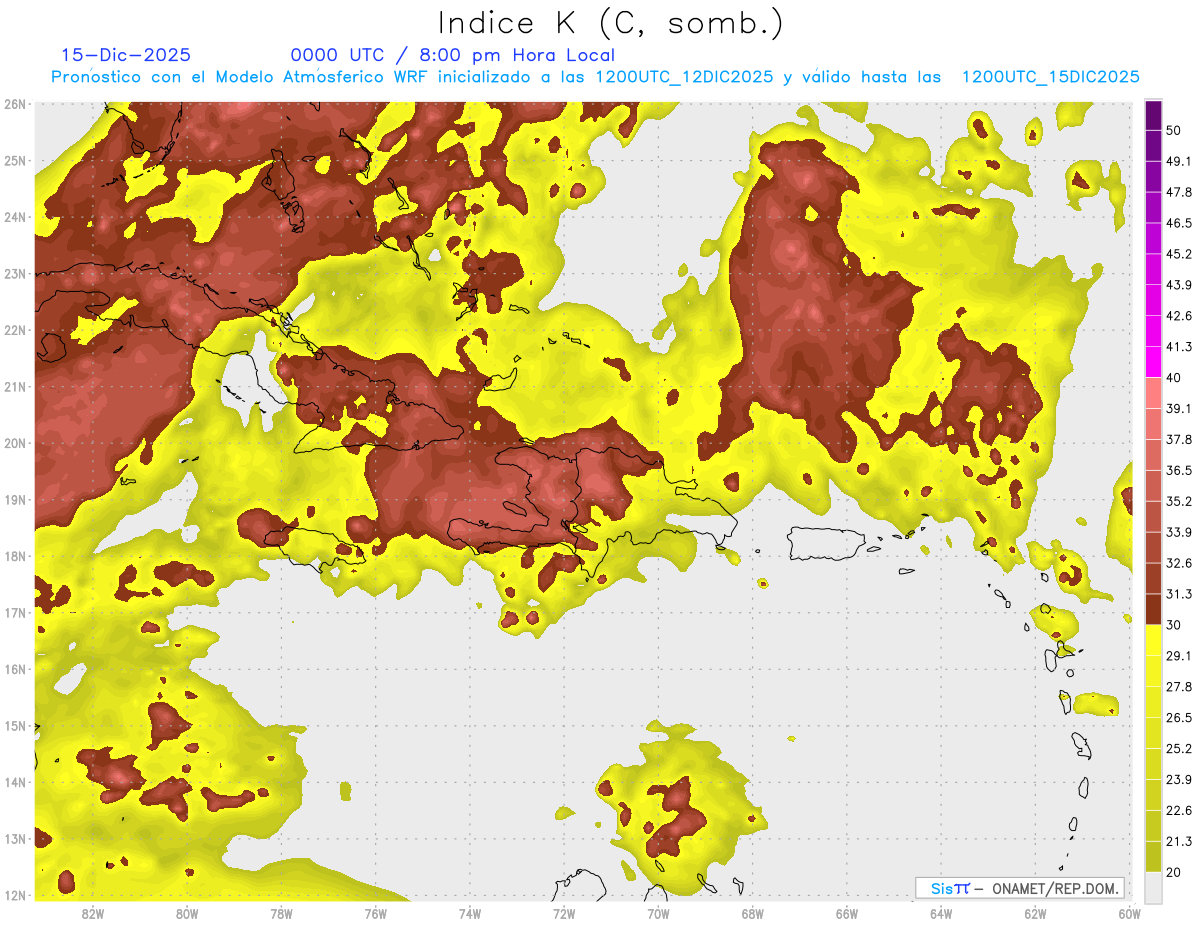Viewport: 1200px width, 927px height.
Task: Click the colorbar value label "32.6"
Action: point(1178,563)
